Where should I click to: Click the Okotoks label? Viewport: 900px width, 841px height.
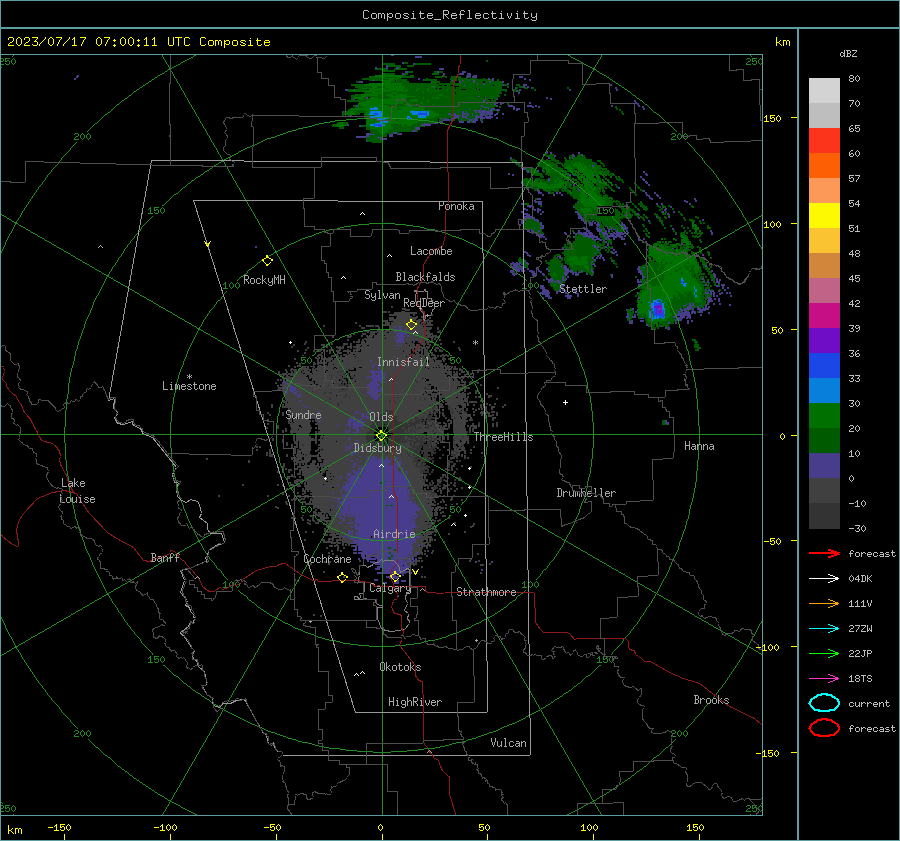point(400,667)
